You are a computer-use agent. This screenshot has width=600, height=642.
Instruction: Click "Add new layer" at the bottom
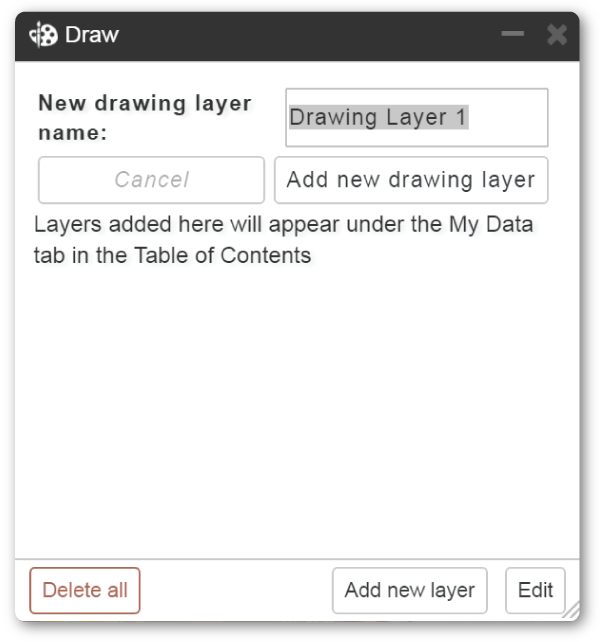coord(410,590)
